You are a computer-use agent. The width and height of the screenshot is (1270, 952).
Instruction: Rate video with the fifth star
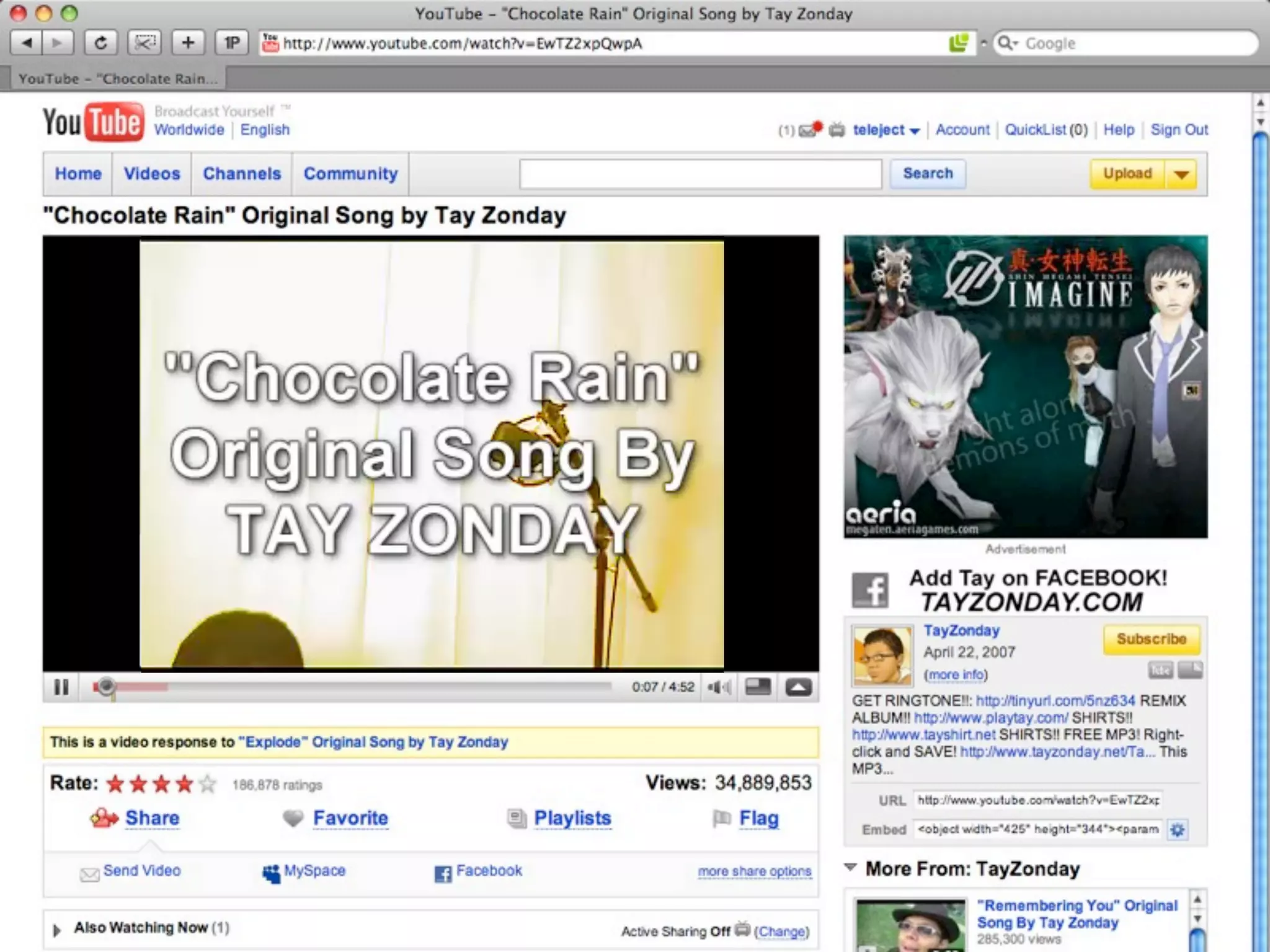[x=208, y=785]
